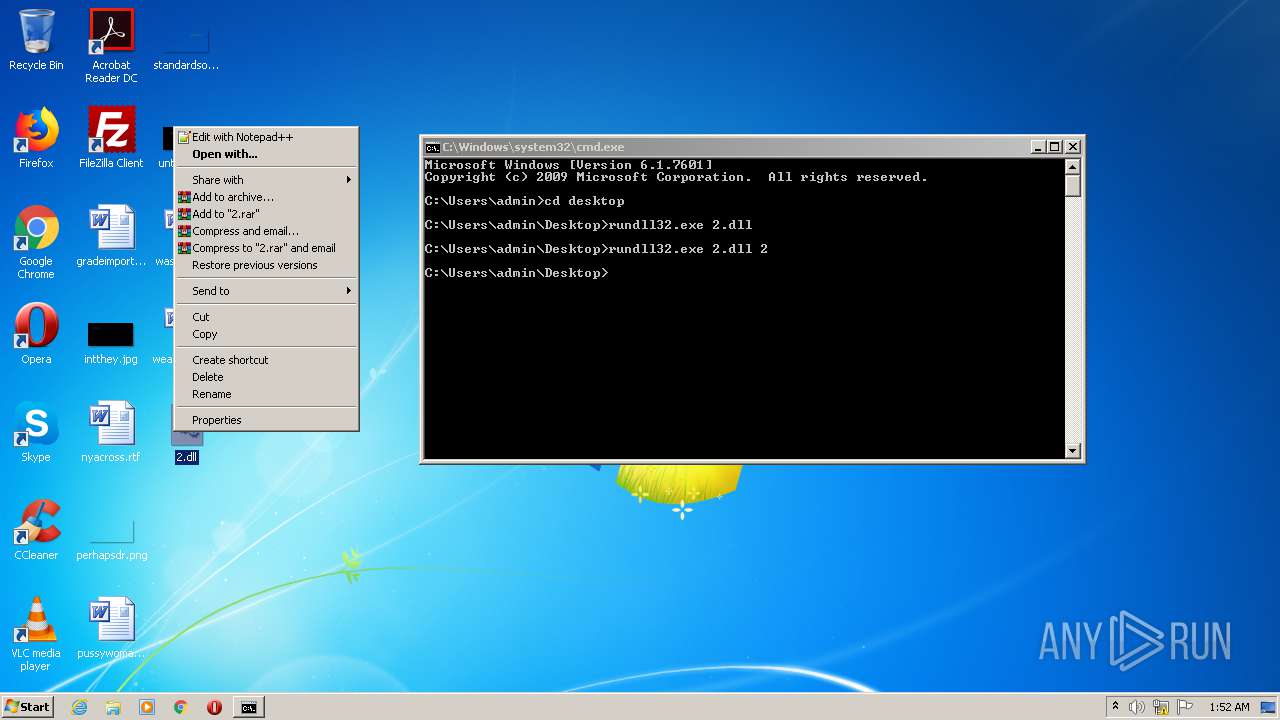Viewport: 1280px width, 720px height.
Task: Click the taskbar clock 1:52 AM
Action: [1229, 707]
